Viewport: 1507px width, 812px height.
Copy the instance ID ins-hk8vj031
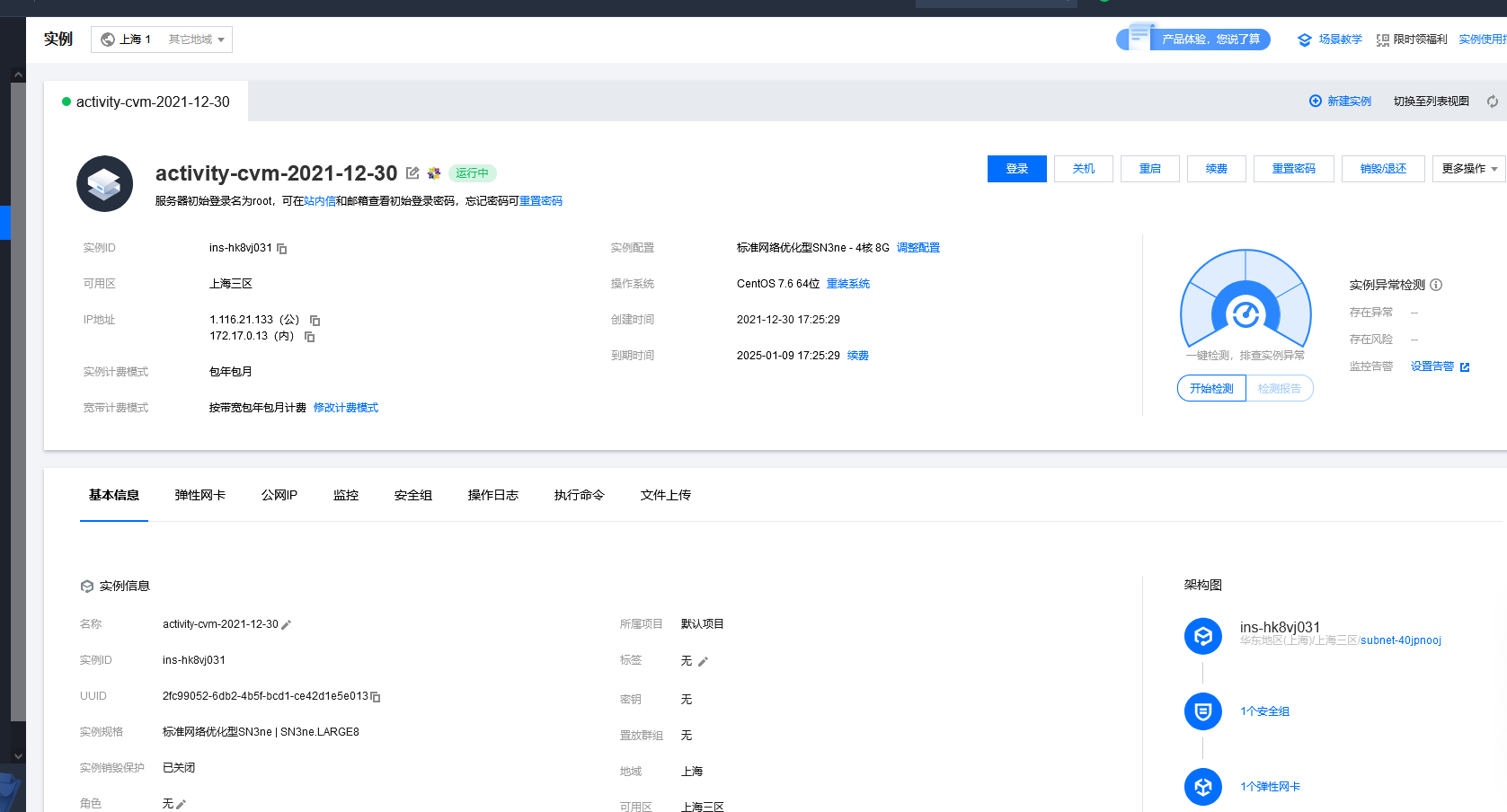point(282,249)
